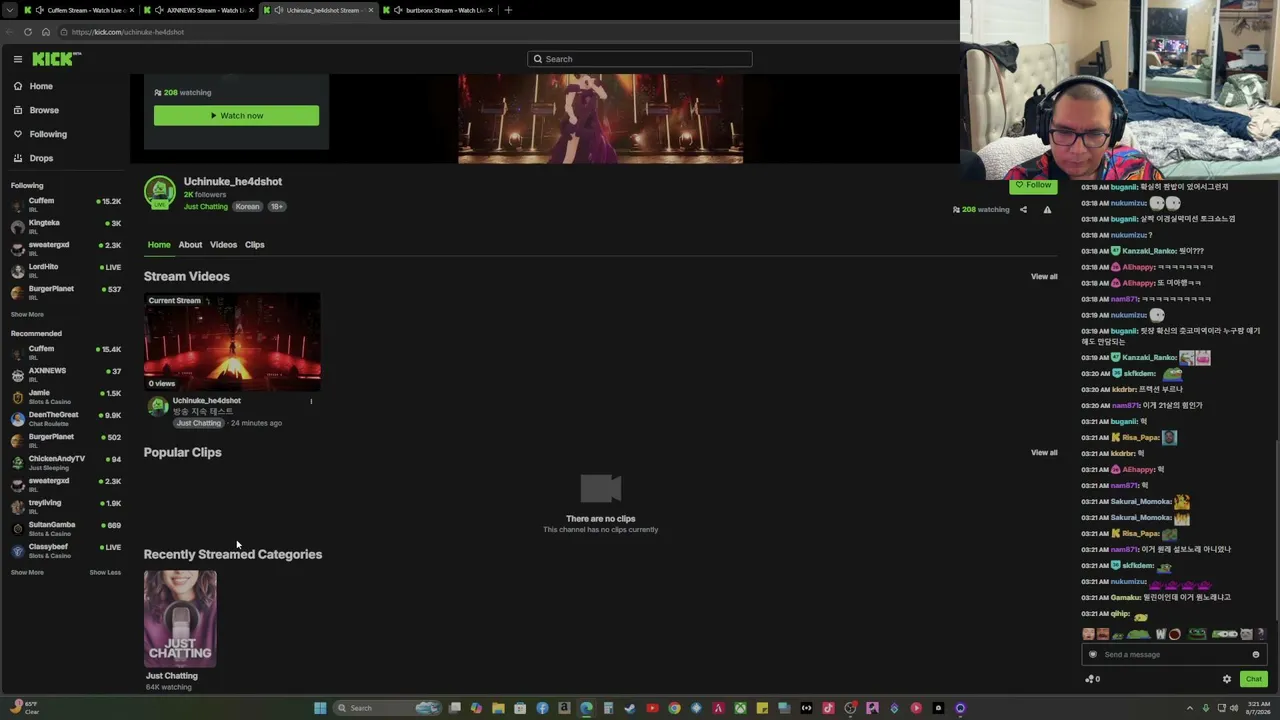Switch to the Videos tab
The width and height of the screenshot is (1280, 720).
223,244
